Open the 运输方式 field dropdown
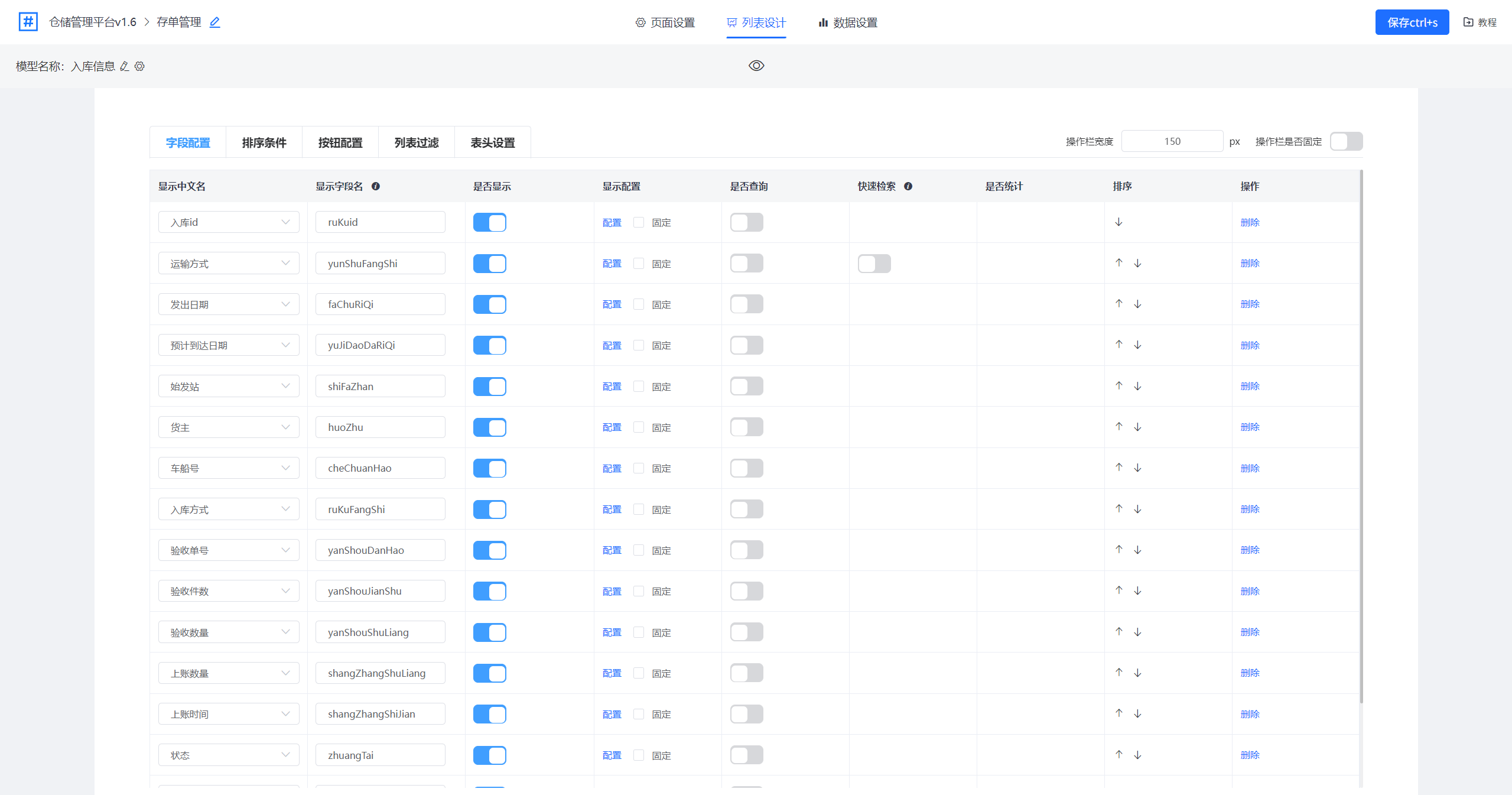The image size is (1512, 795). click(x=229, y=263)
